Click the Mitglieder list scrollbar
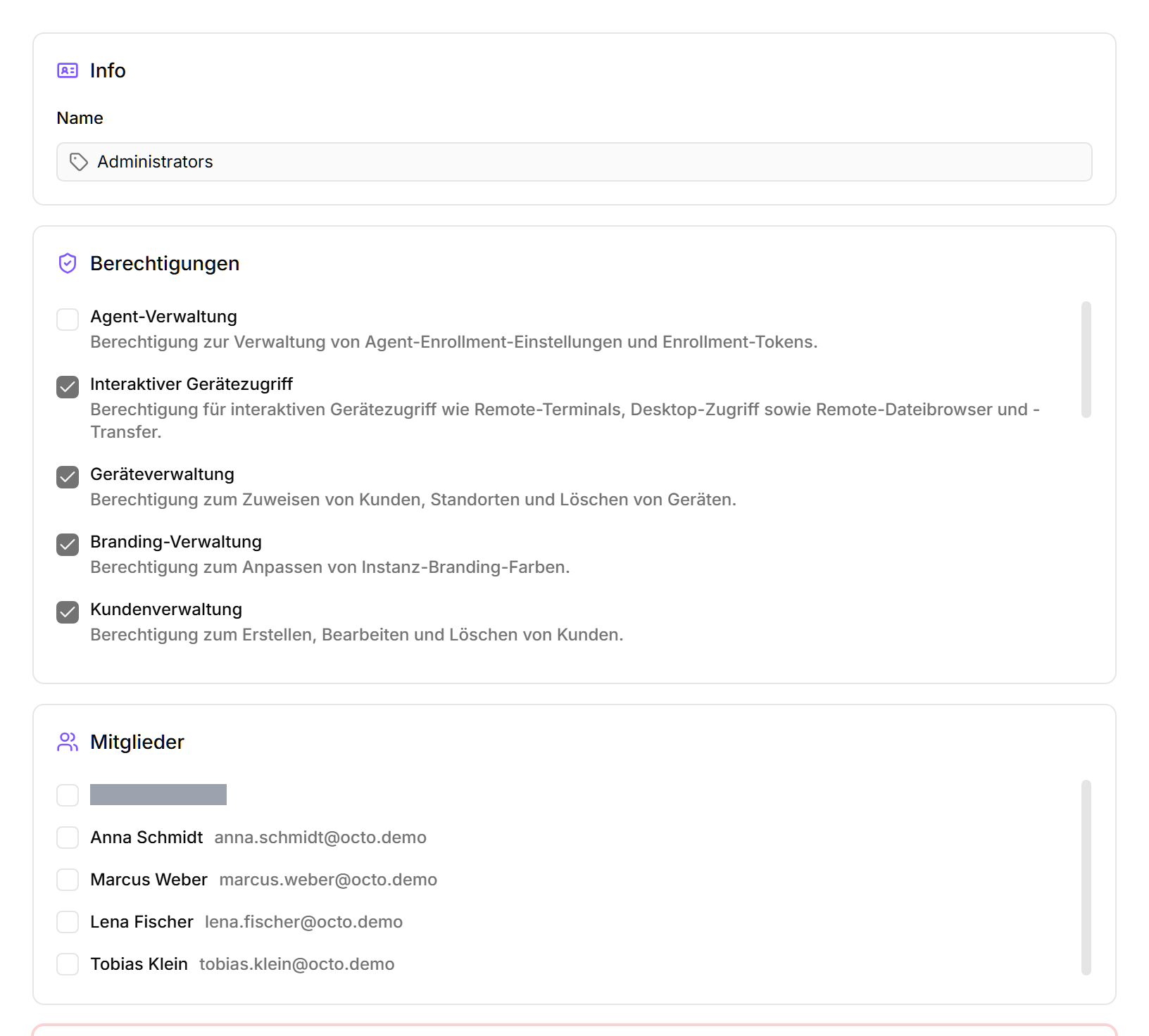 coord(1086,878)
